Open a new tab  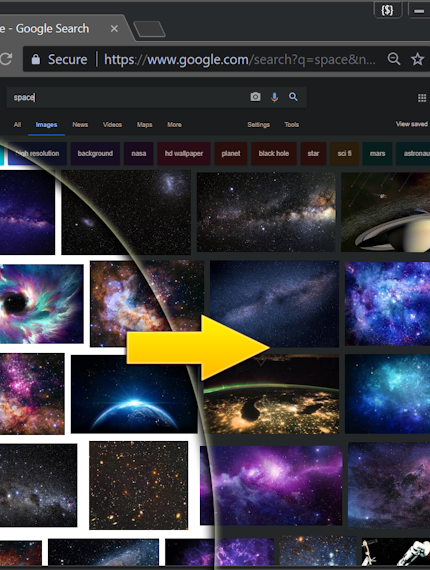[x=149, y=29]
